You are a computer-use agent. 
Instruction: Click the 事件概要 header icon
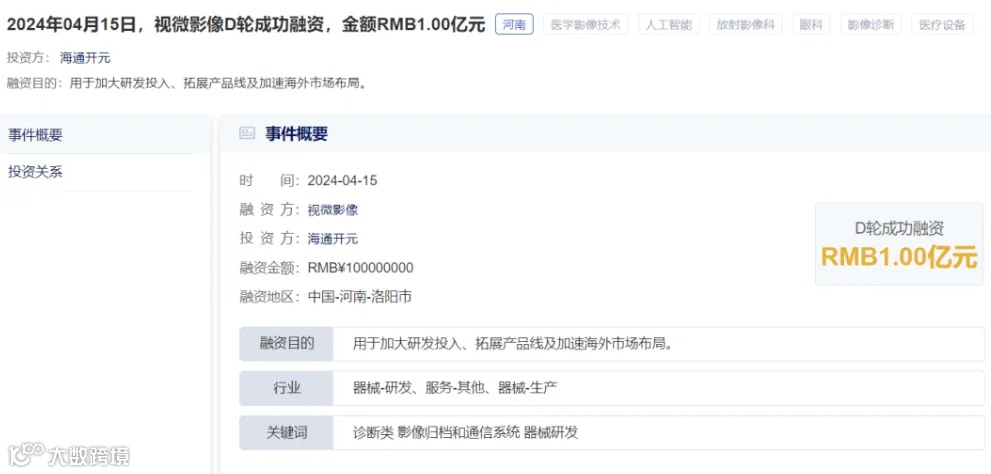click(246, 133)
